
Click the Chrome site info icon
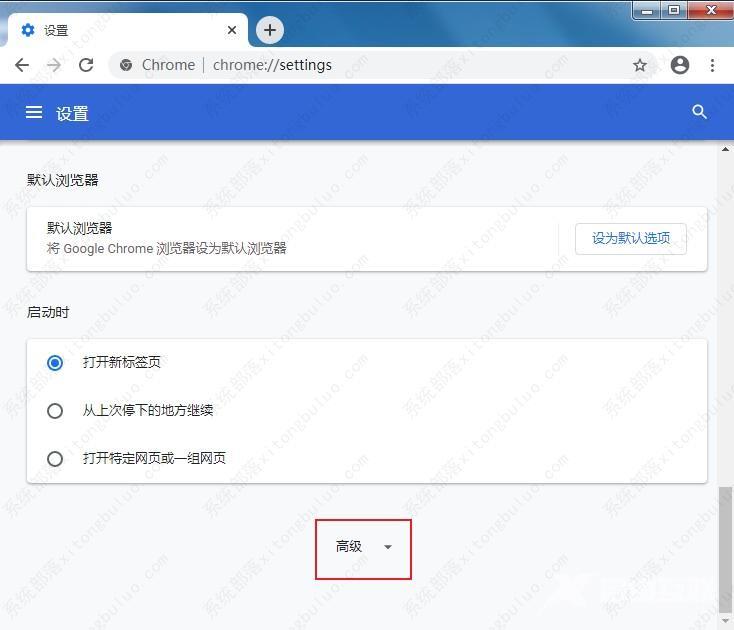[x=125, y=65]
